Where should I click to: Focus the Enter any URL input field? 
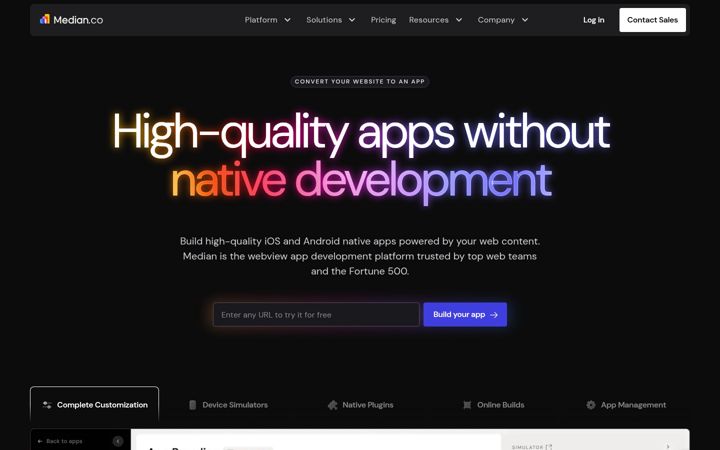tap(316, 315)
